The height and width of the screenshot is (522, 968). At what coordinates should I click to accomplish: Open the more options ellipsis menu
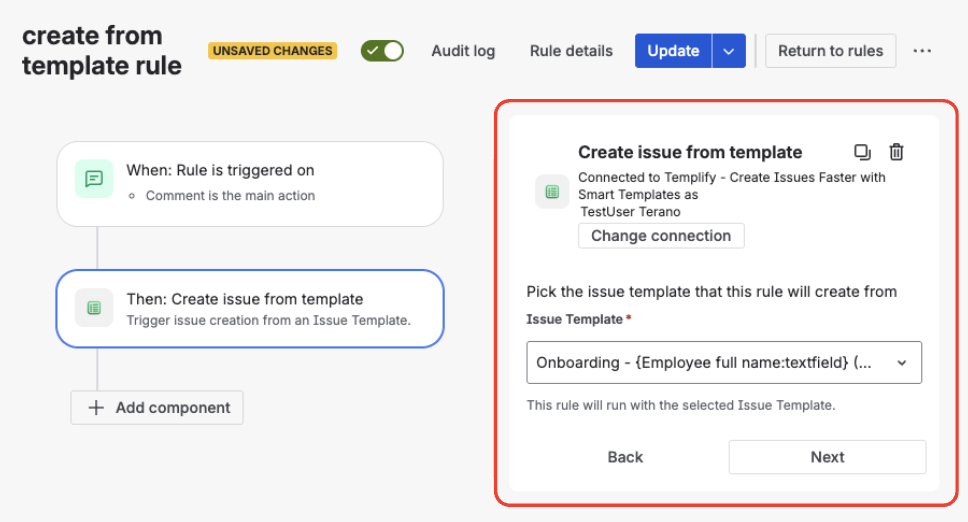point(922,51)
